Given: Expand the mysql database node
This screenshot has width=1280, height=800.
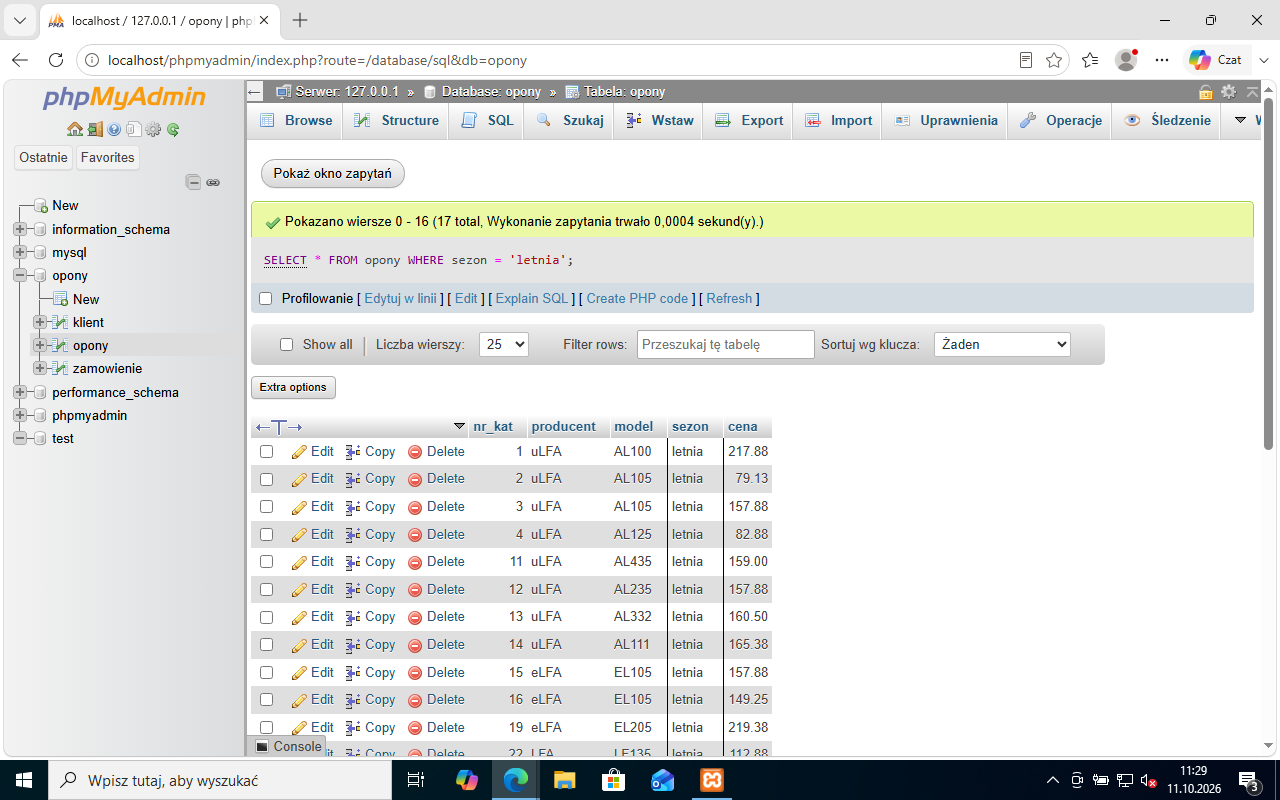Looking at the screenshot, I should (20, 253).
